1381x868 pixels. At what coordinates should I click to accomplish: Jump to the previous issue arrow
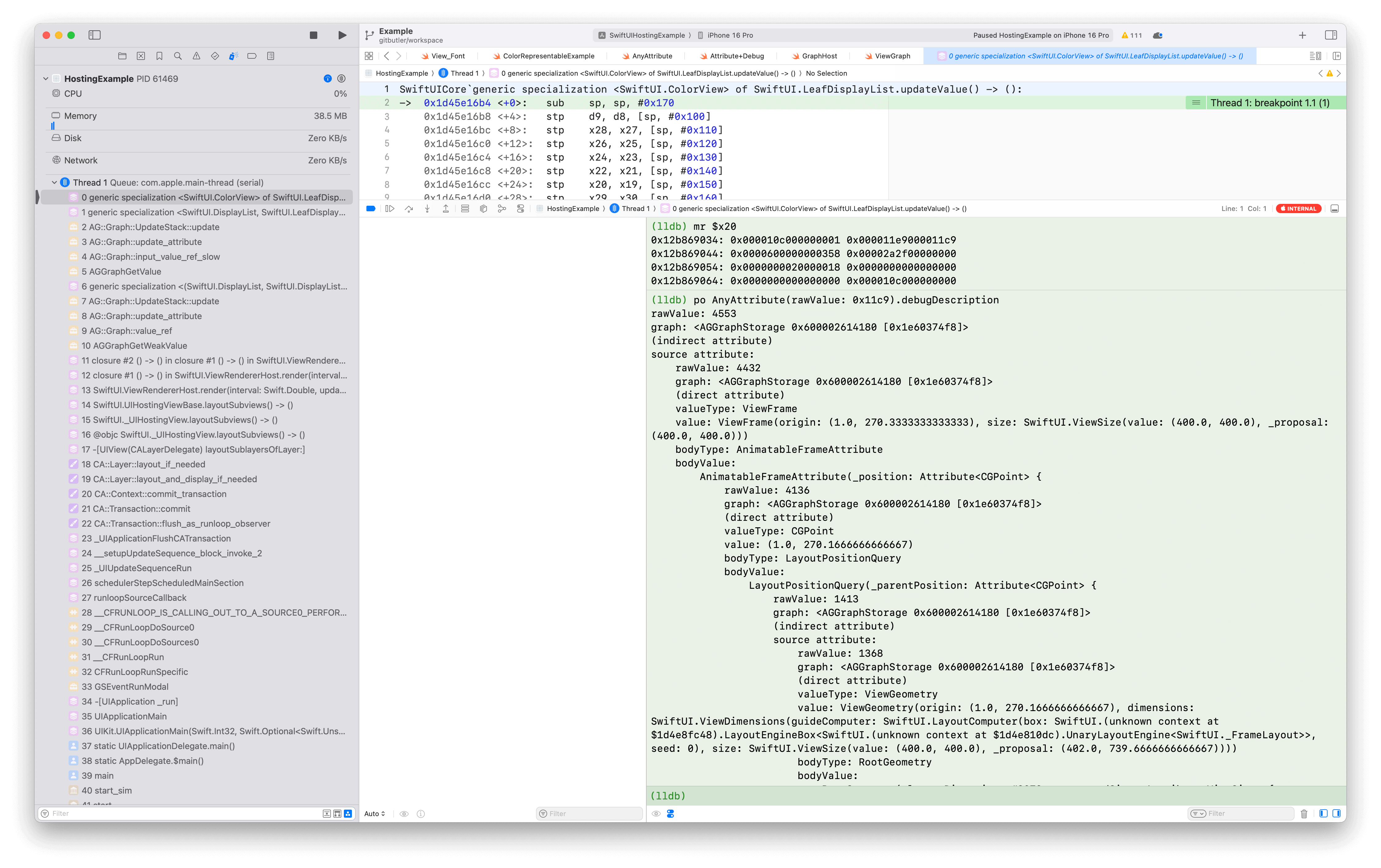[1320, 74]
